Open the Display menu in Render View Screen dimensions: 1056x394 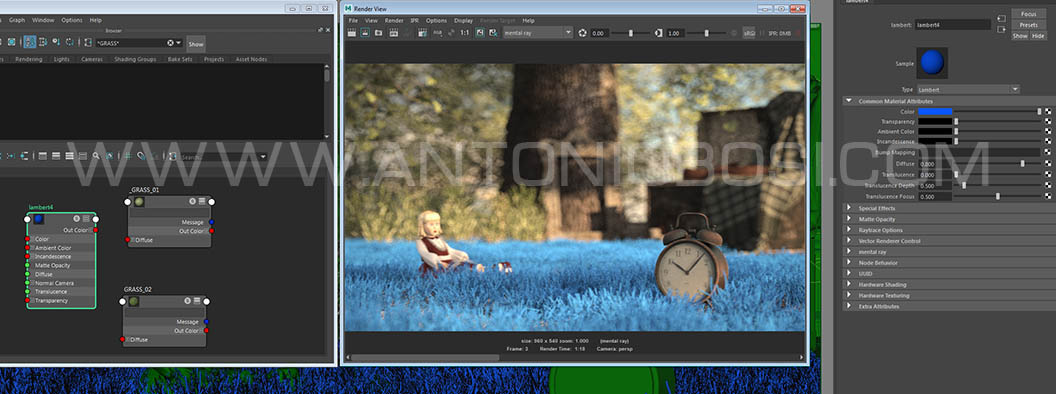coord(463,20)
